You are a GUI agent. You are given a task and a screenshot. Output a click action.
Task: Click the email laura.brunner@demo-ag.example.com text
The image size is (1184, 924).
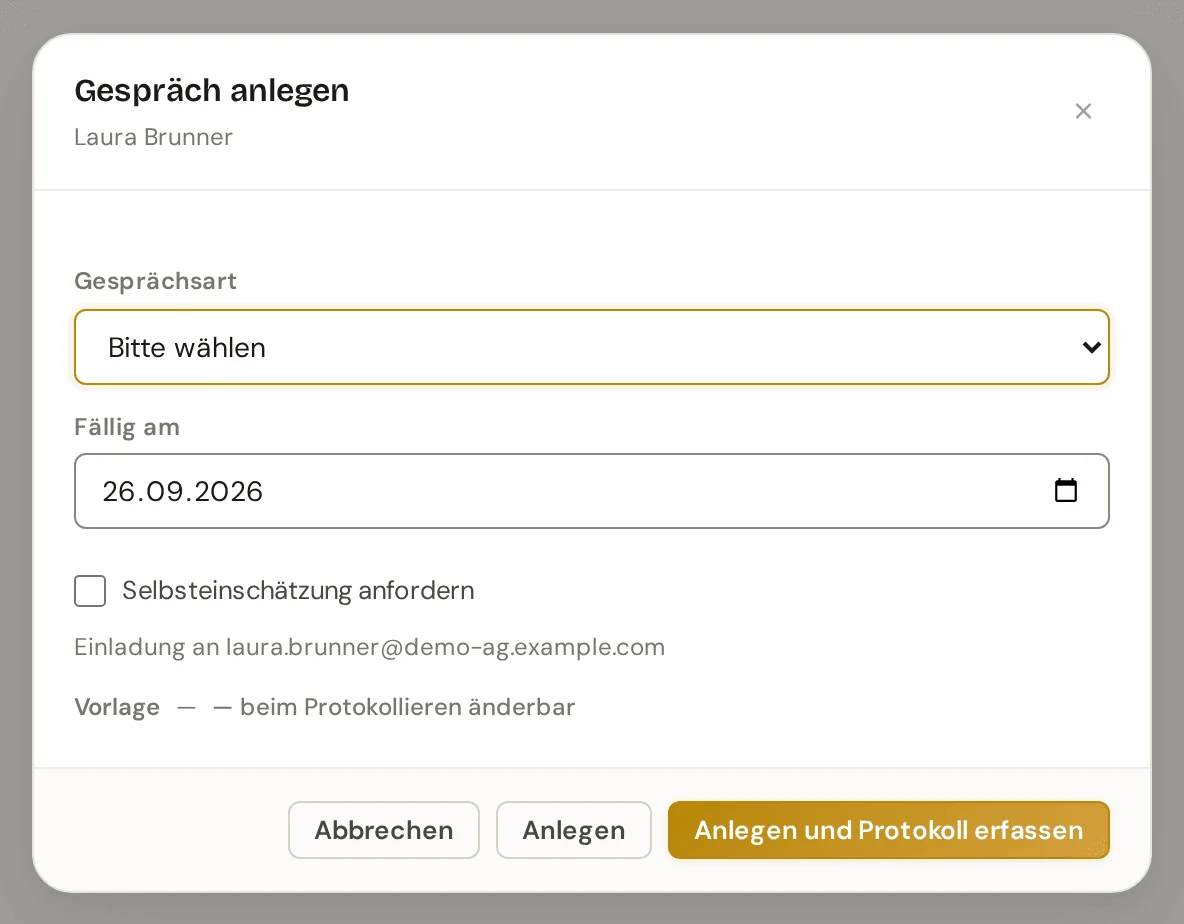click(446, 647)
